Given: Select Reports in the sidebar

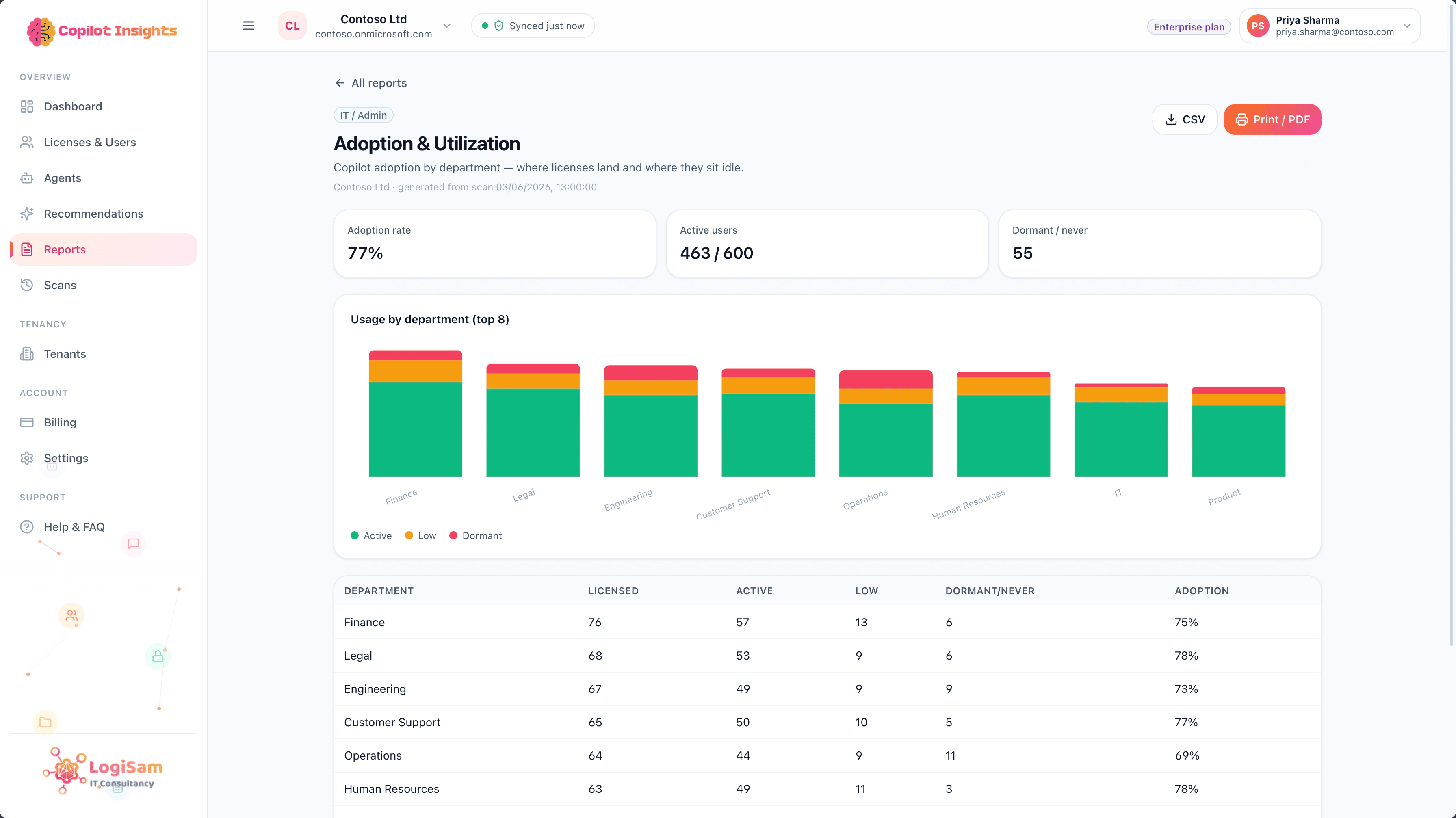Looking at the screenshot, I should 104,249.
